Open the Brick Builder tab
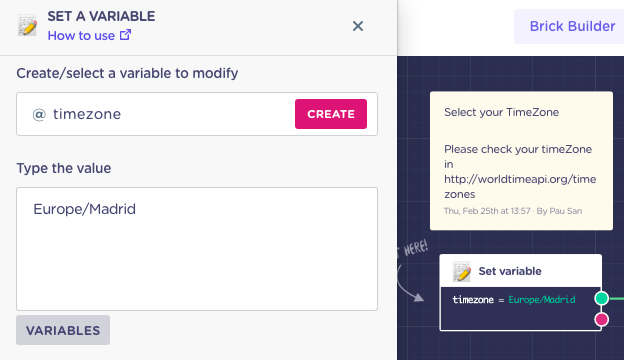This screenshot has width=624, height=360. [572, 26]
